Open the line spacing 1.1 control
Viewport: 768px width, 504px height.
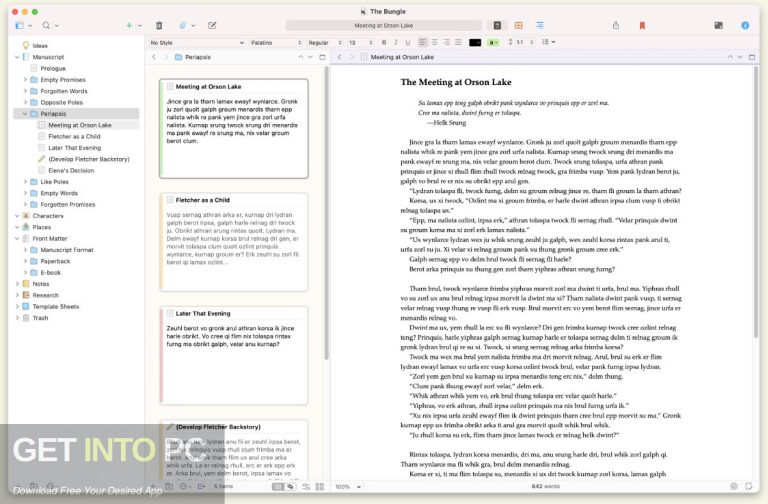tap(520, 43)
